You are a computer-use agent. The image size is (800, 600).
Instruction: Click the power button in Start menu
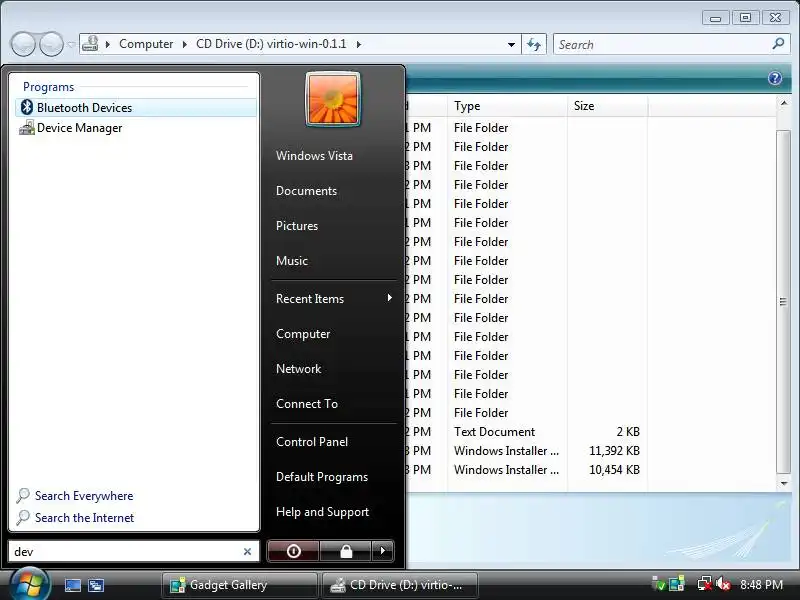[293, 551]
